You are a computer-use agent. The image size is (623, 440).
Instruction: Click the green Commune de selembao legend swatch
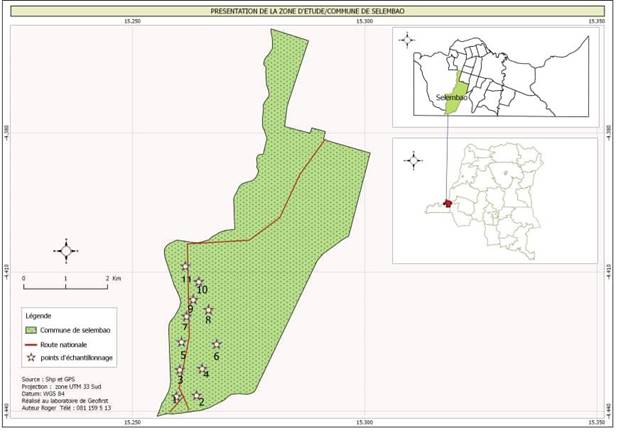click(x=31, y=329)
